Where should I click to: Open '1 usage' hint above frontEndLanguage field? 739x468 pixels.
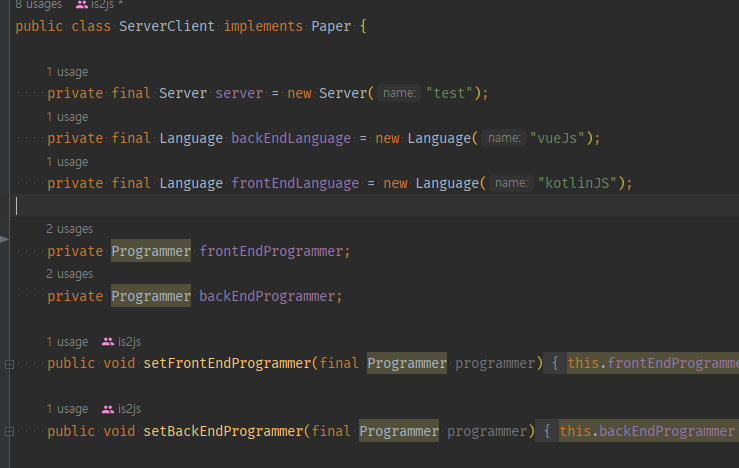[67, 162]
